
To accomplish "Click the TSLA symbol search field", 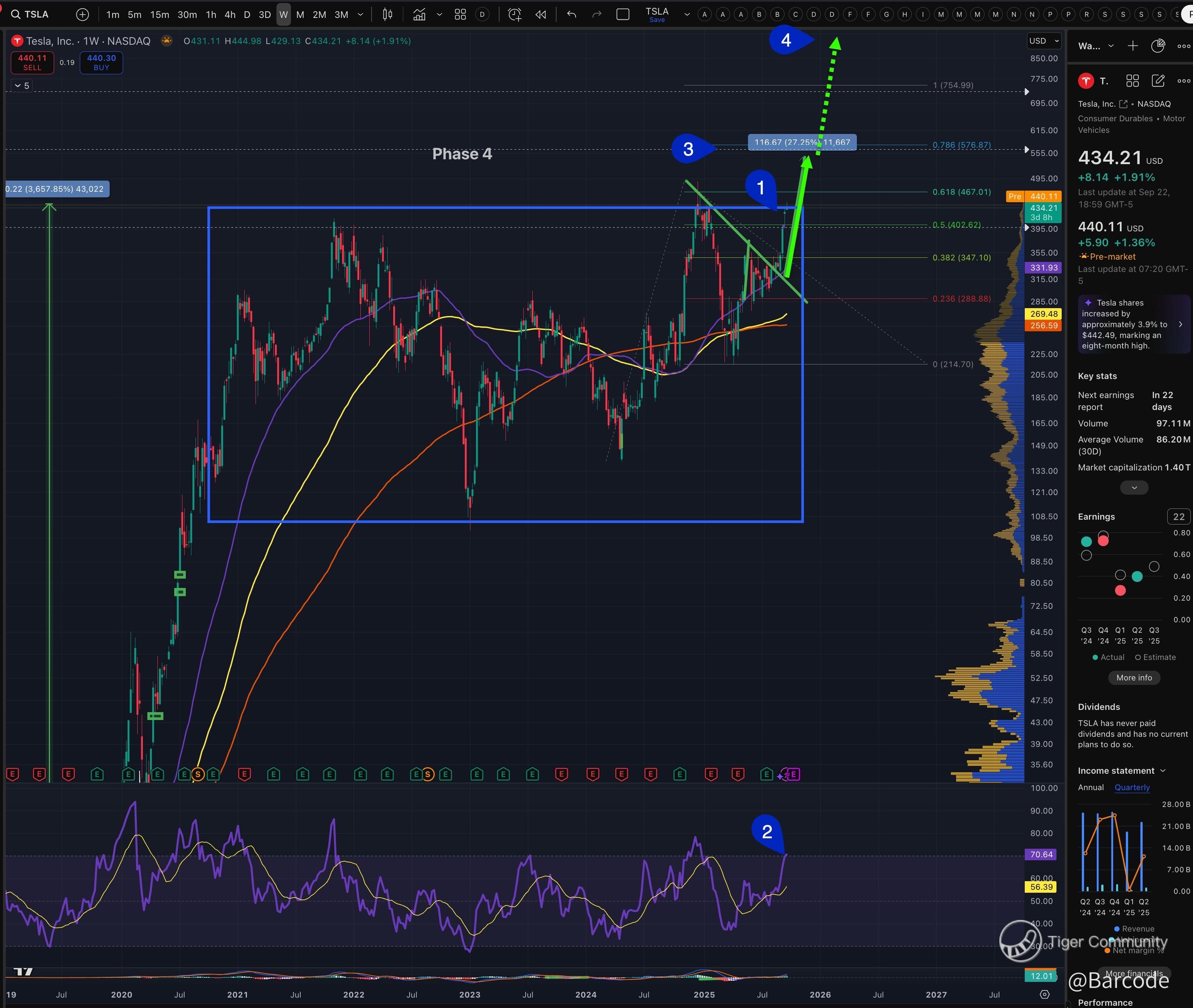I will (x=35, y=14).
